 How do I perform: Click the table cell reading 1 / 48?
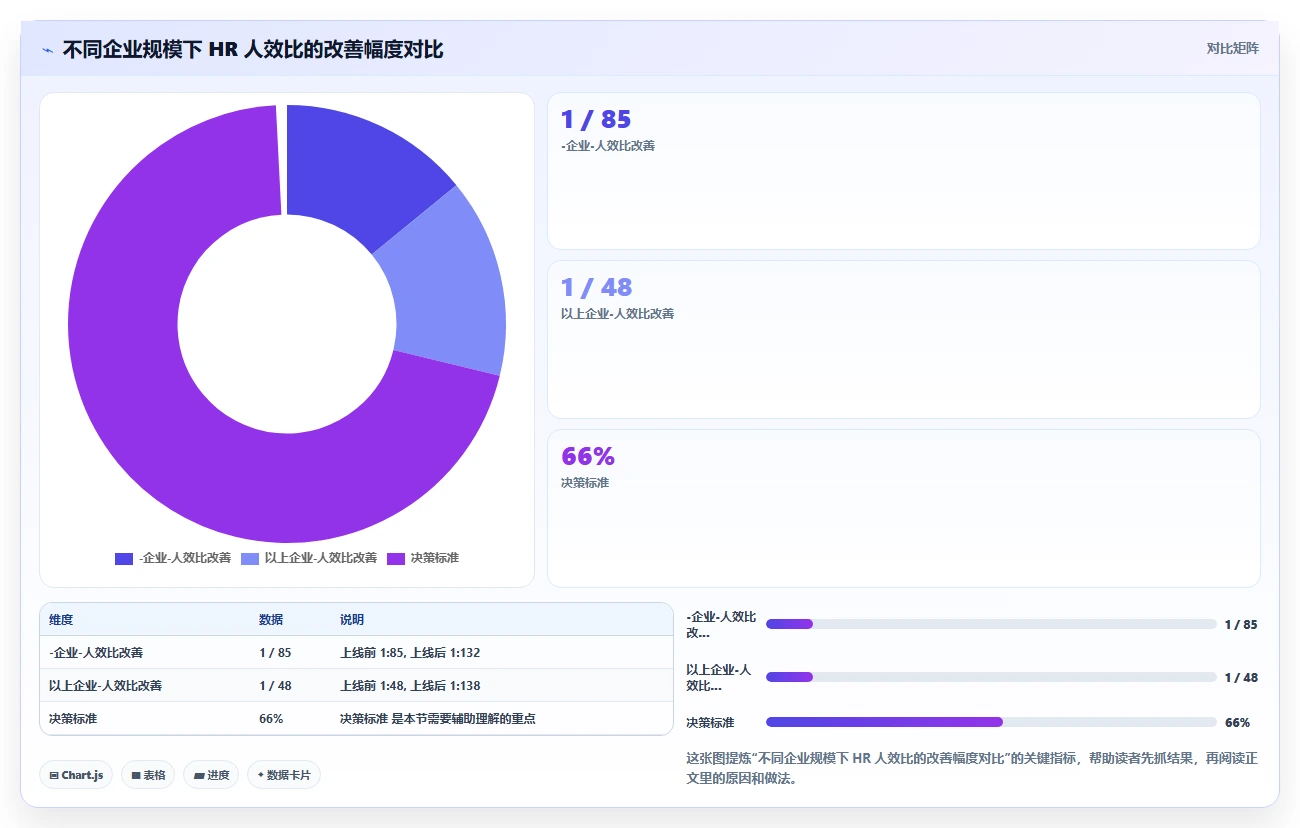click(x=275, y=686)
